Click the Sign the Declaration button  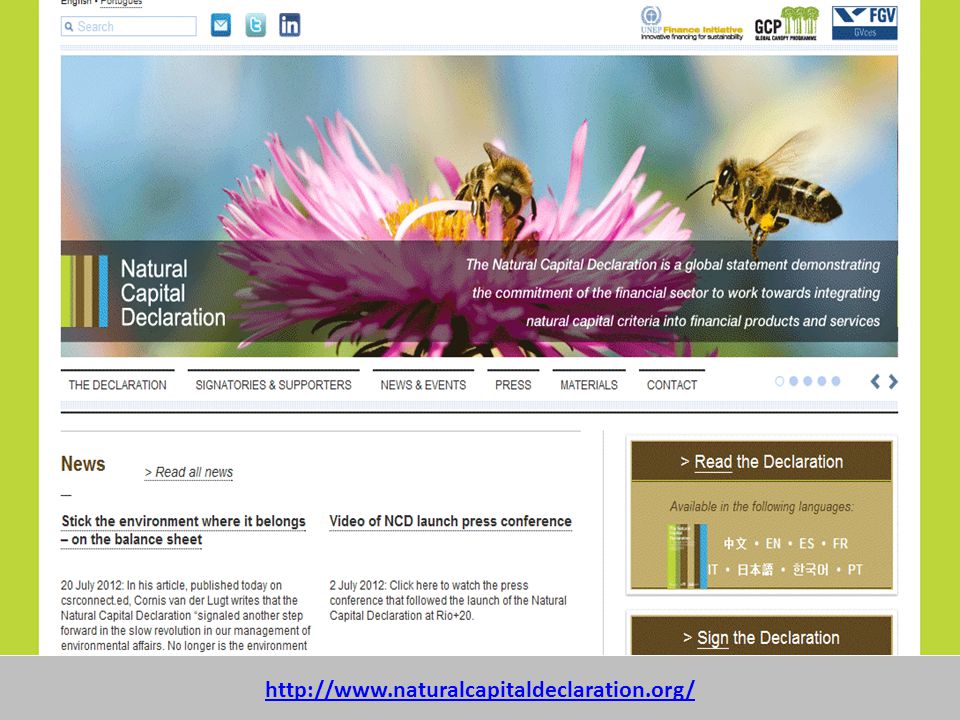pyautogui.click(x=762, y=637)
